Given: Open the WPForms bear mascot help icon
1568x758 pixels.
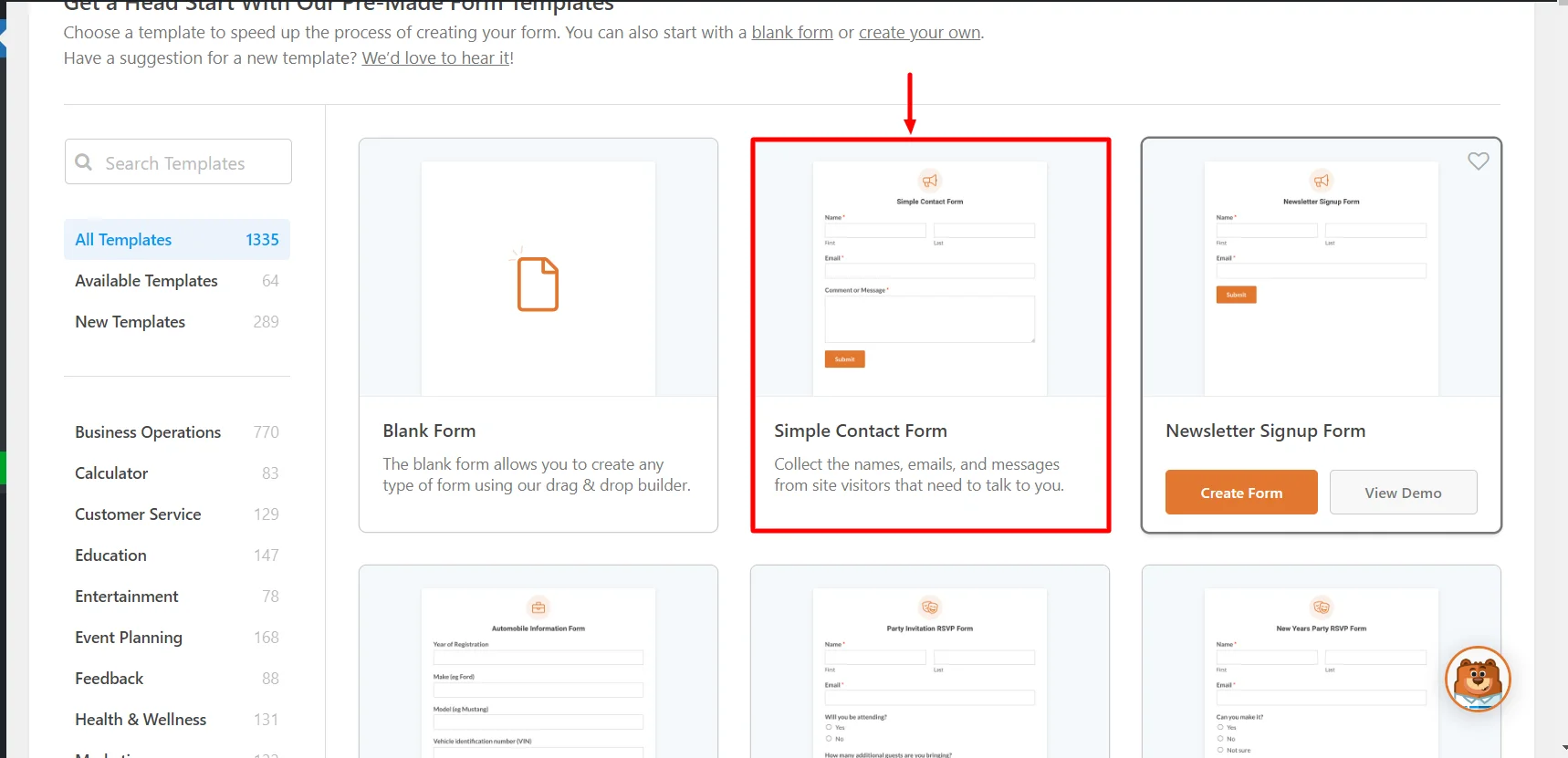Looking at the screenshot, I should click(x=1478, y=680).
